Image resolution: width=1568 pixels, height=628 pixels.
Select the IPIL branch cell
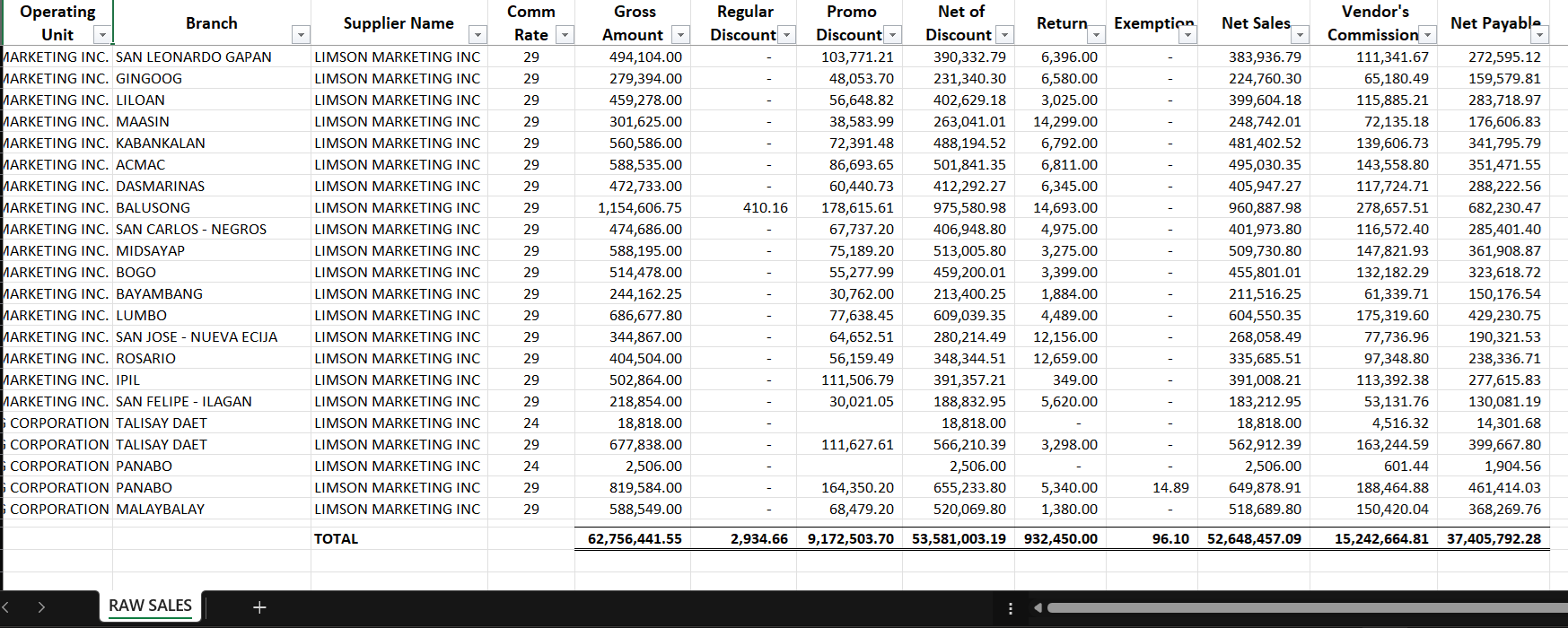point(212,379)
